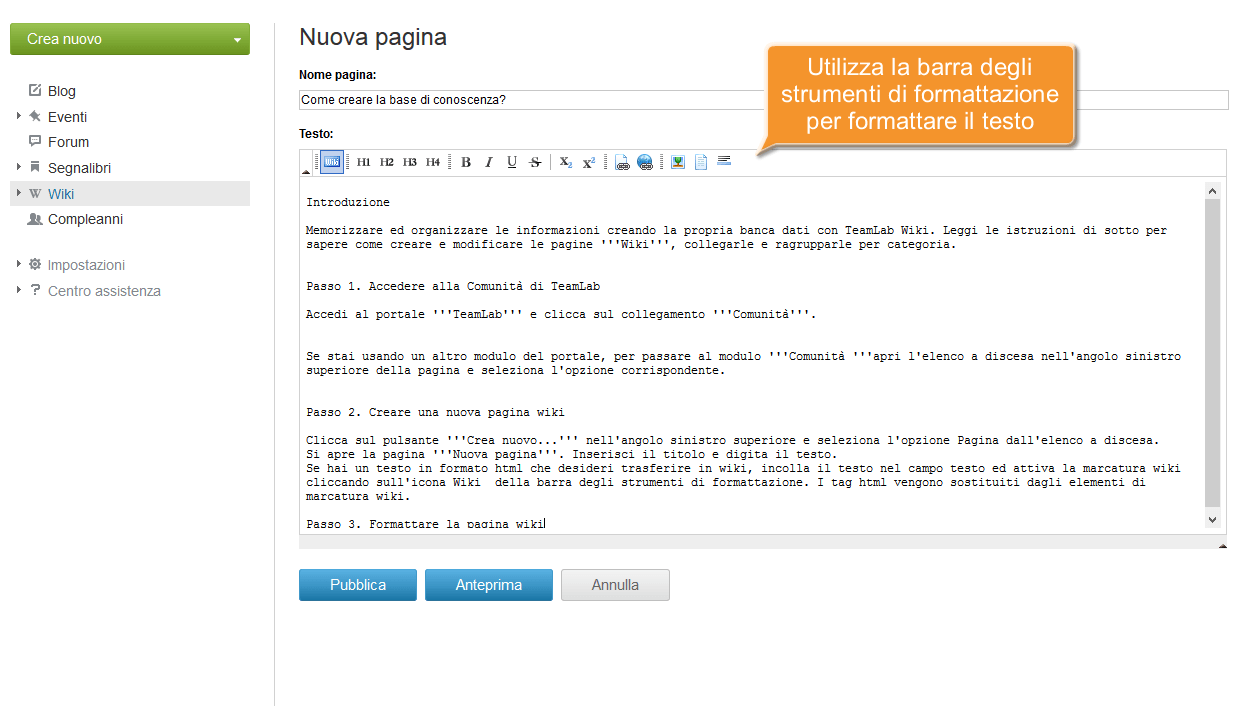Open the Eventi section
Viewport: 1238px width, 706px height.
67,117
